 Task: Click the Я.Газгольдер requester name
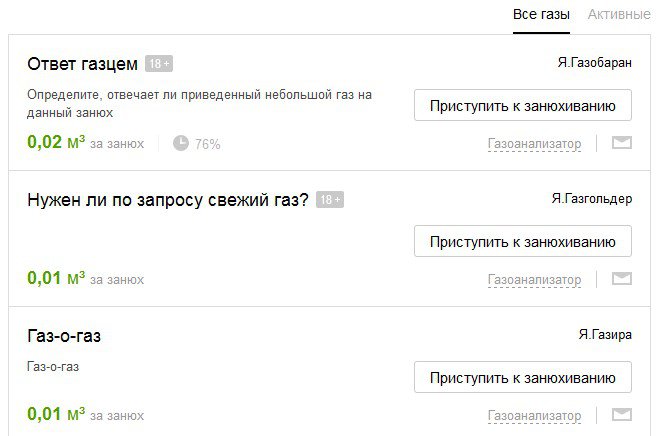[592, 199]
